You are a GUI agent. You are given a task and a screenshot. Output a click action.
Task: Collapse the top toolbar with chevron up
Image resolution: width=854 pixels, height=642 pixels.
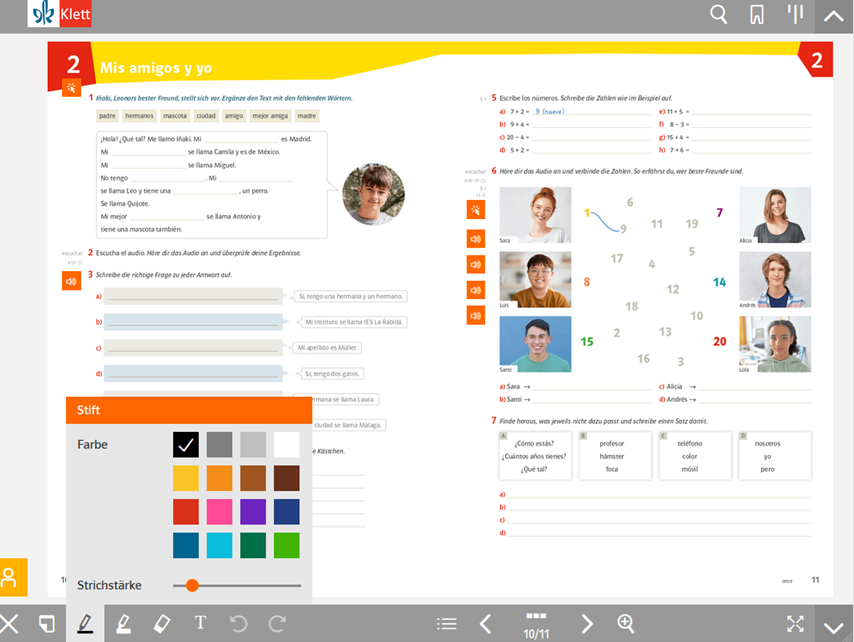coord(833,15)
